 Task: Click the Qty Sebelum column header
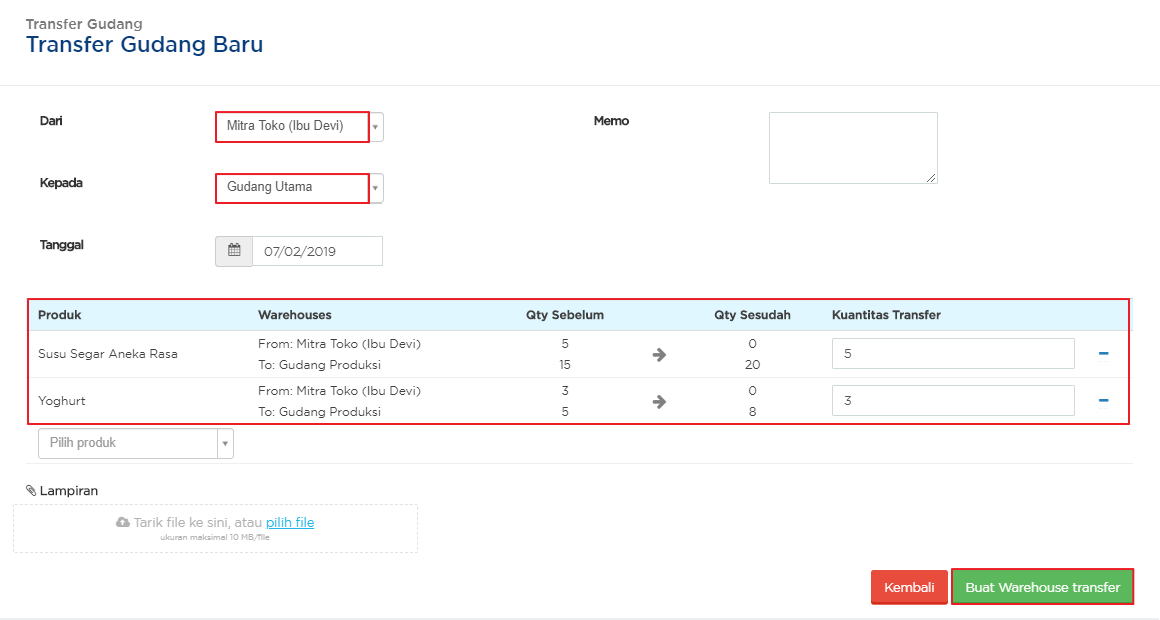564,315
